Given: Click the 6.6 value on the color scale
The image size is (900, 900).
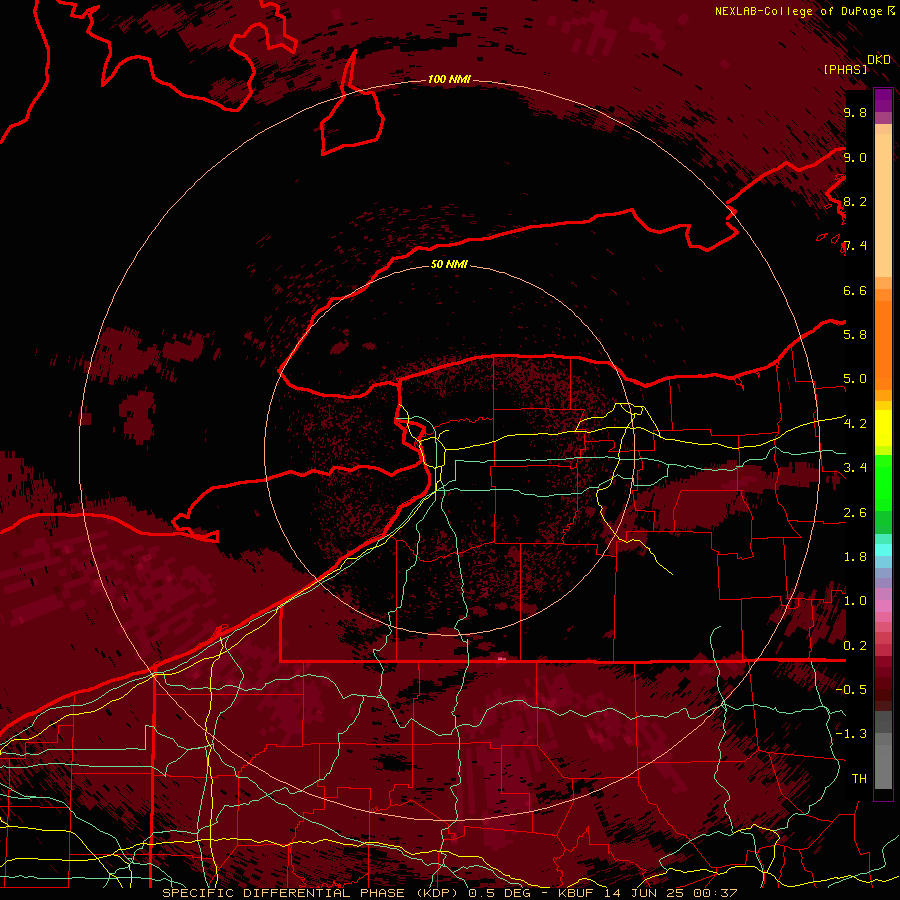Looking at the screenshot, I should pos(855,290).
